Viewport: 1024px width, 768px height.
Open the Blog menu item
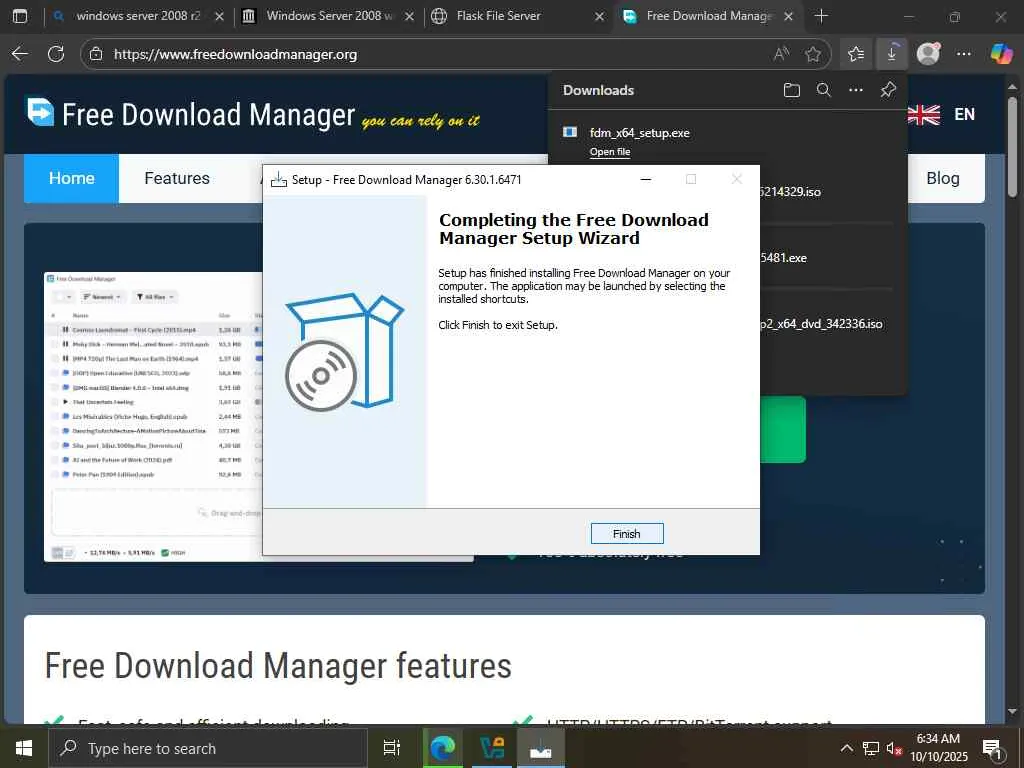tap(943, 178)
